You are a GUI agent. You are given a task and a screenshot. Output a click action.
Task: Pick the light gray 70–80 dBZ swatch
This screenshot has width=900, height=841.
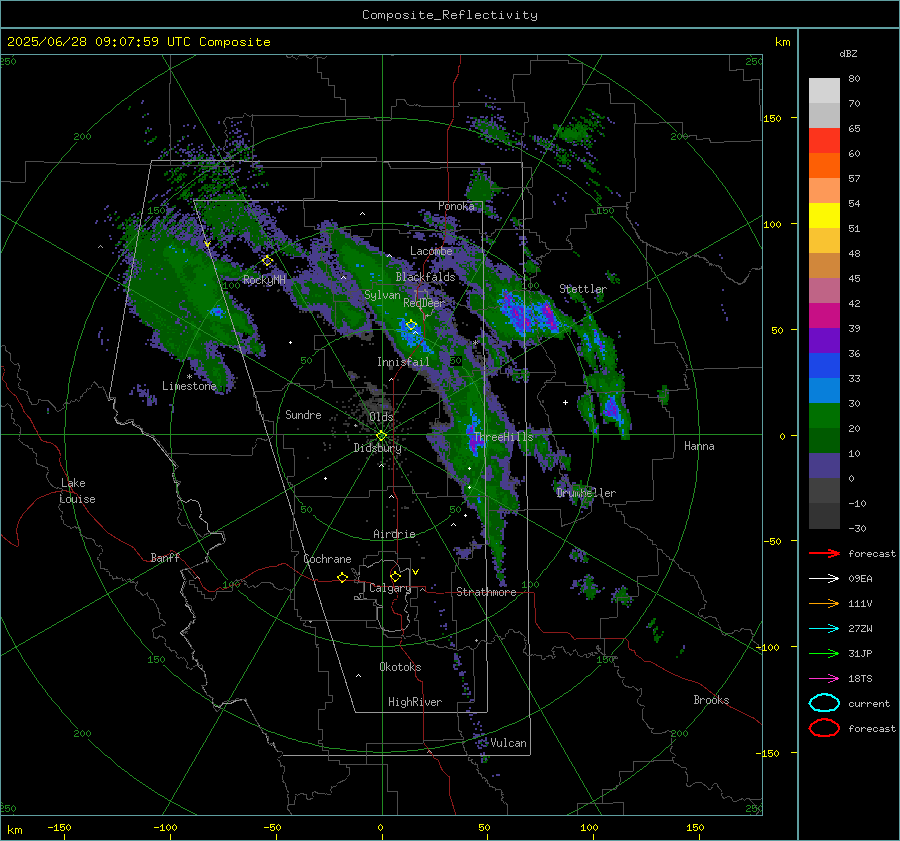824,91
